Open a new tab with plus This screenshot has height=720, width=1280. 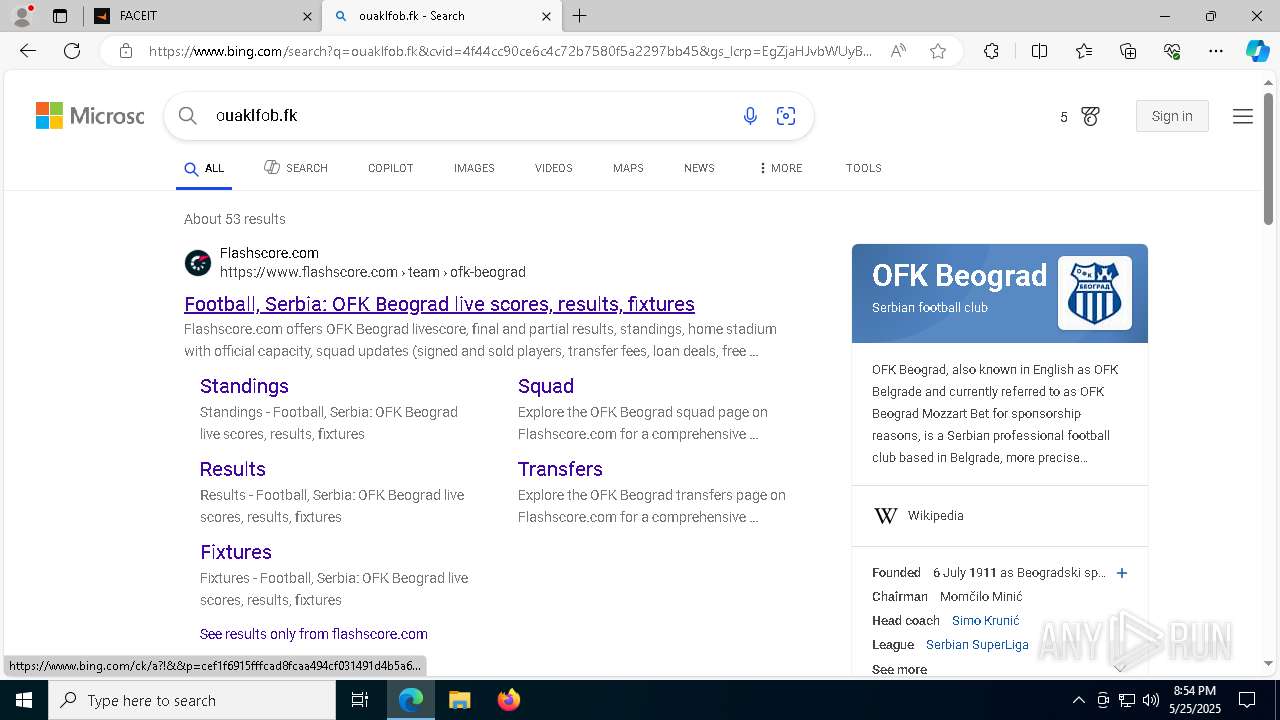click(580, 16)
